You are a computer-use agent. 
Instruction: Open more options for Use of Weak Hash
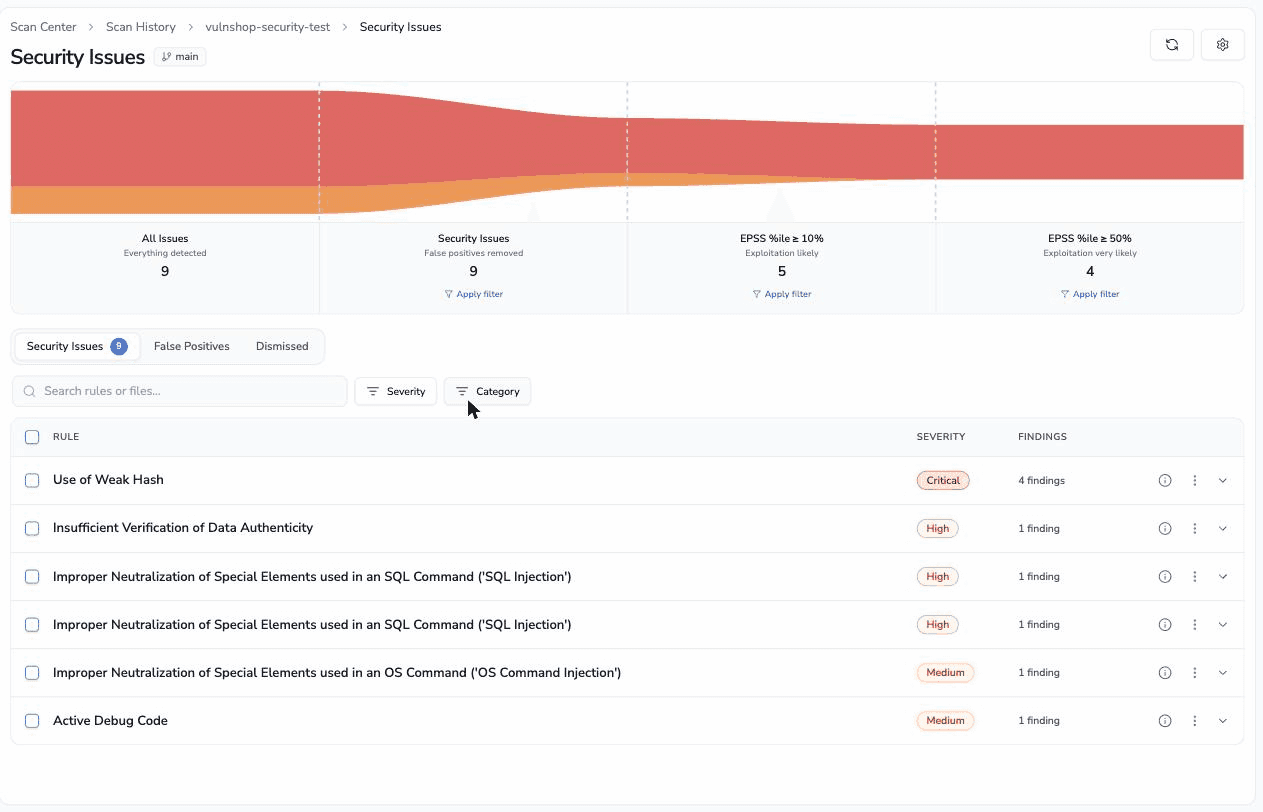[1195, 481]
